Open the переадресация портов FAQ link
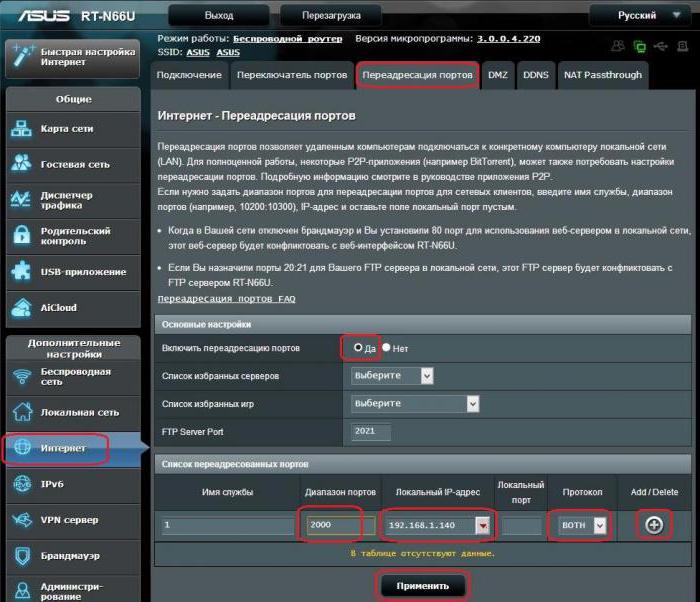 point(226,299)
